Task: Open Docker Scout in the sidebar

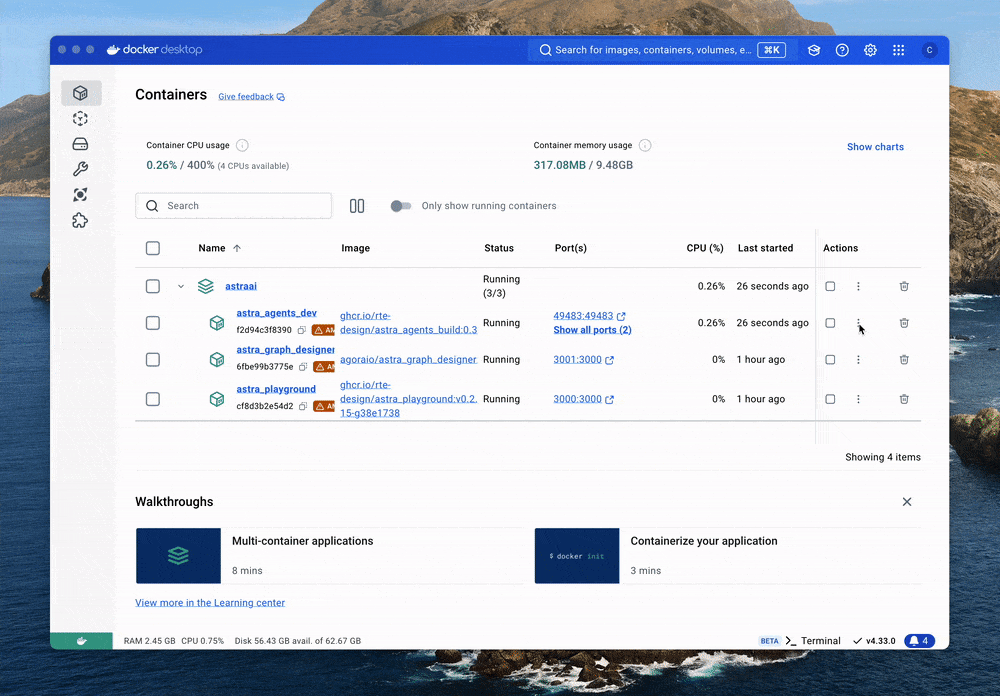Action: click(x=80, y=195)
